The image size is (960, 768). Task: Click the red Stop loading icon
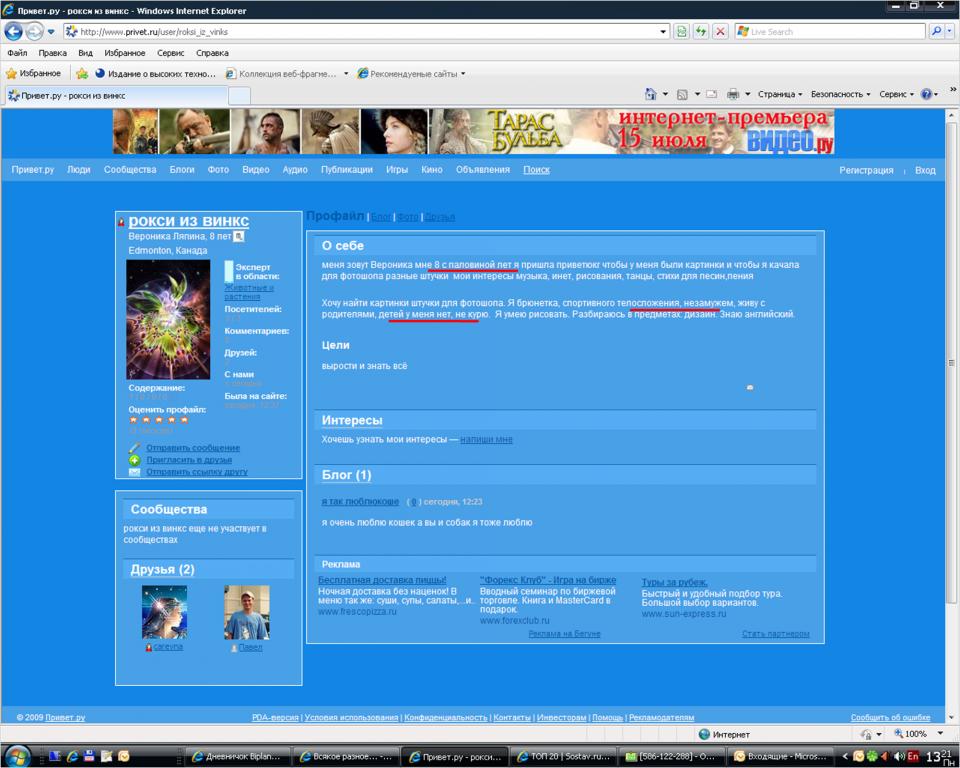[x=720, y=32]
